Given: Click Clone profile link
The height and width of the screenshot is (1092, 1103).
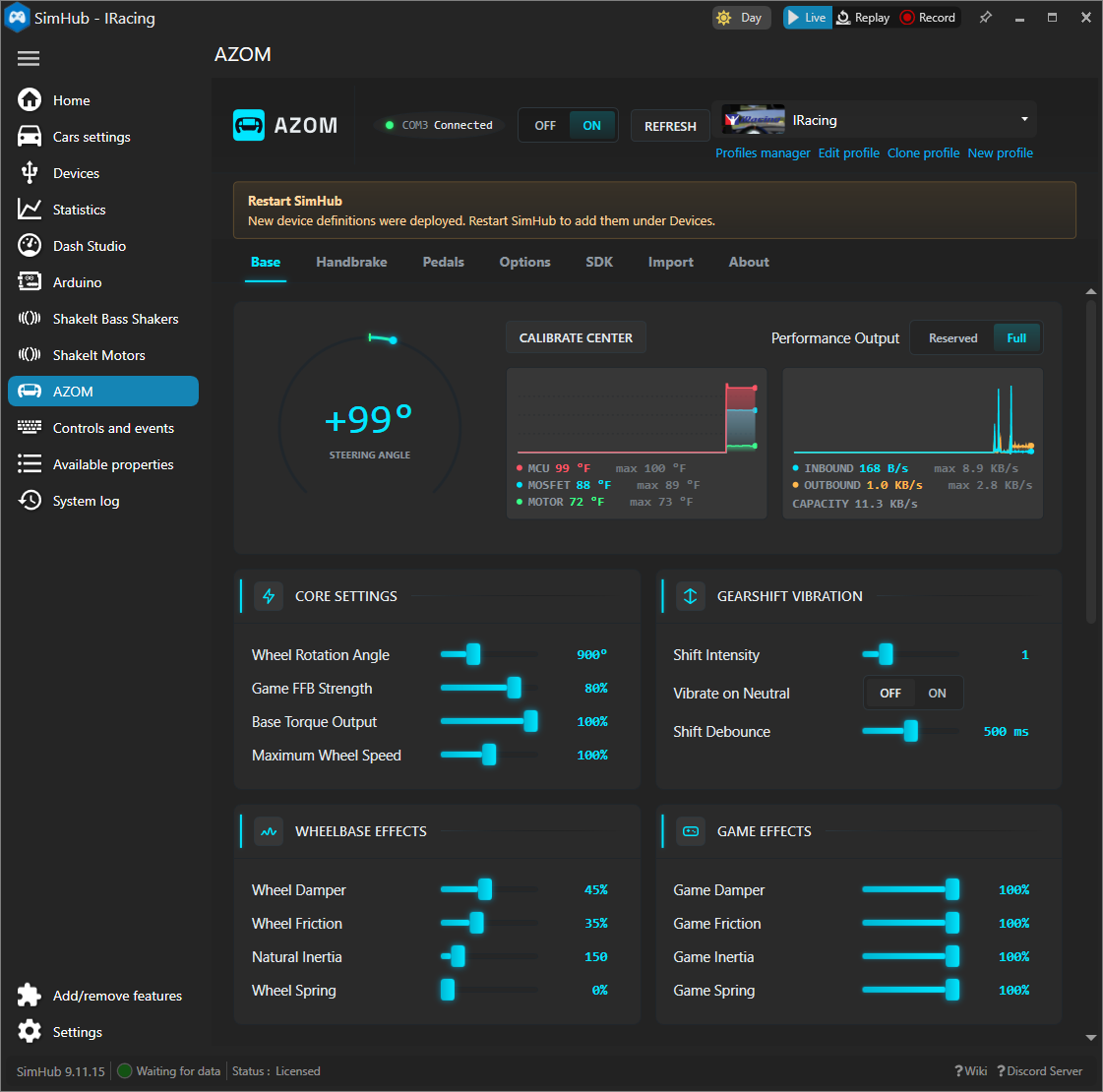Looking at the screenshot, I should coord(923,152).
